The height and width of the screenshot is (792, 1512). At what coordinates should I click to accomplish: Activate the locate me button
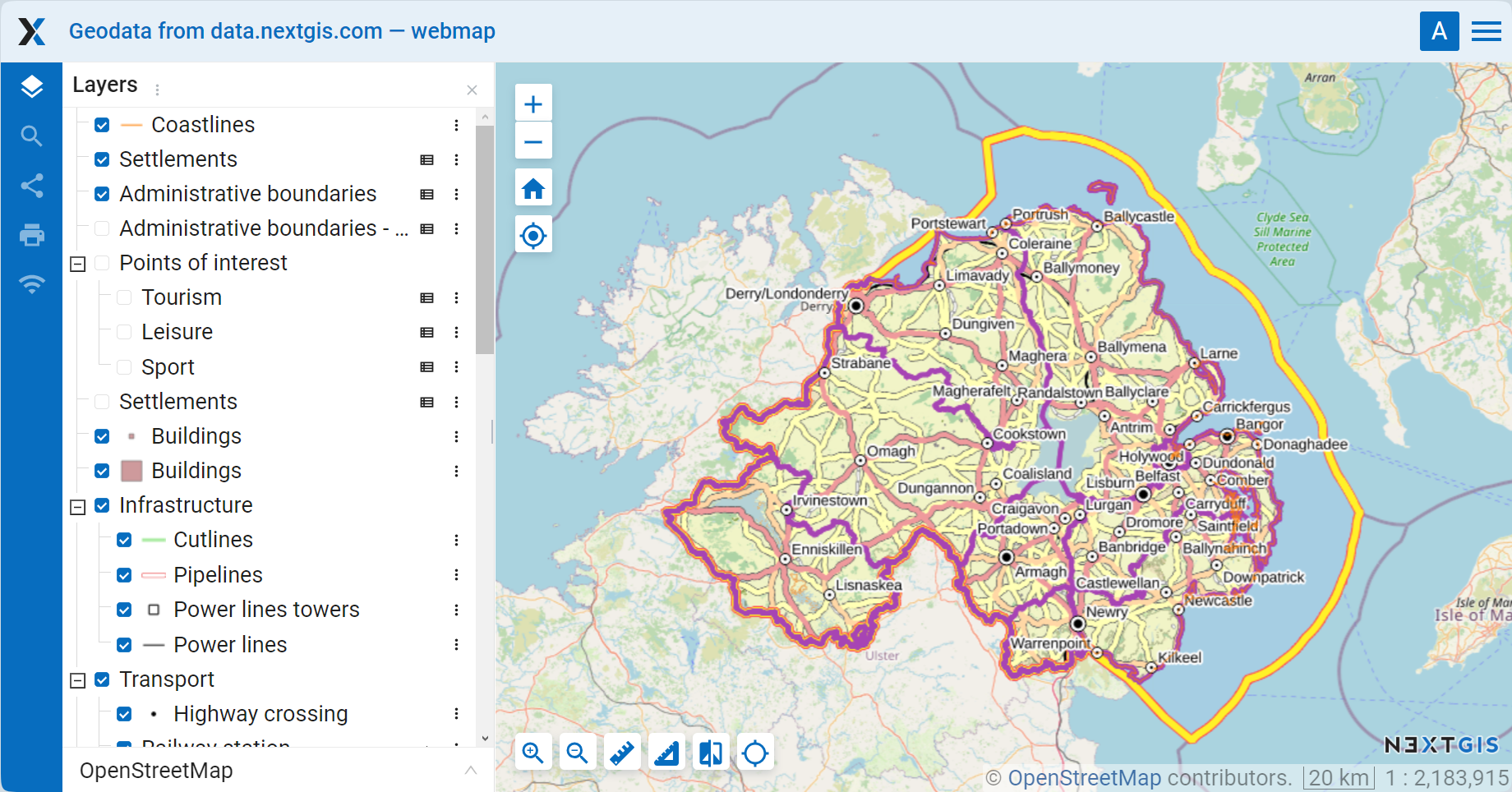pyautogui.click(x=533, y=236)
